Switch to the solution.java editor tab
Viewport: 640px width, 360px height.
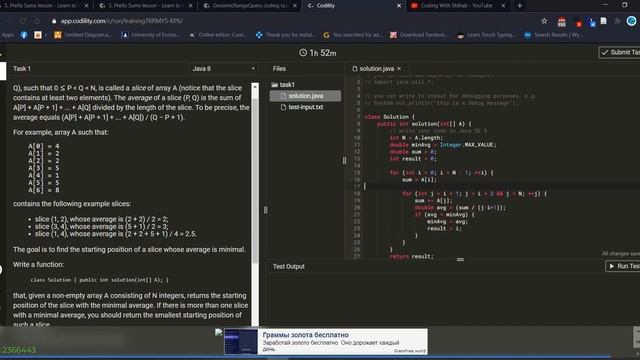[376, 69]
